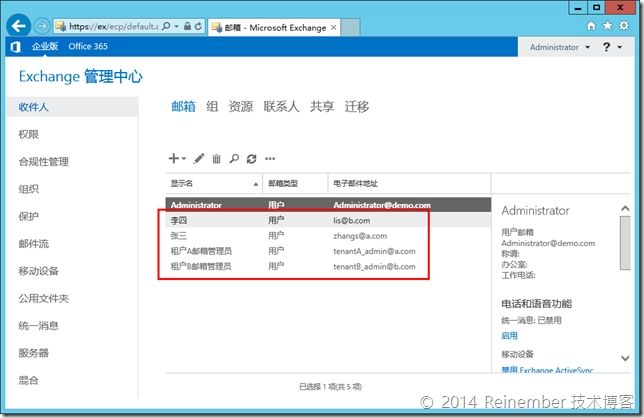Switch to Office 365 link

click(x=88, y=46)
